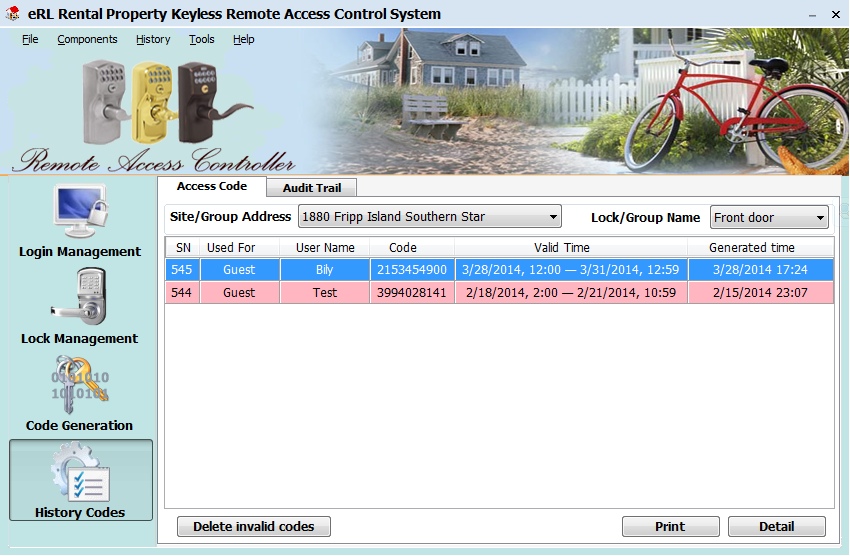The image size is (850, 556).
Task: Select user name cell Bily
Action: (325, 270)
